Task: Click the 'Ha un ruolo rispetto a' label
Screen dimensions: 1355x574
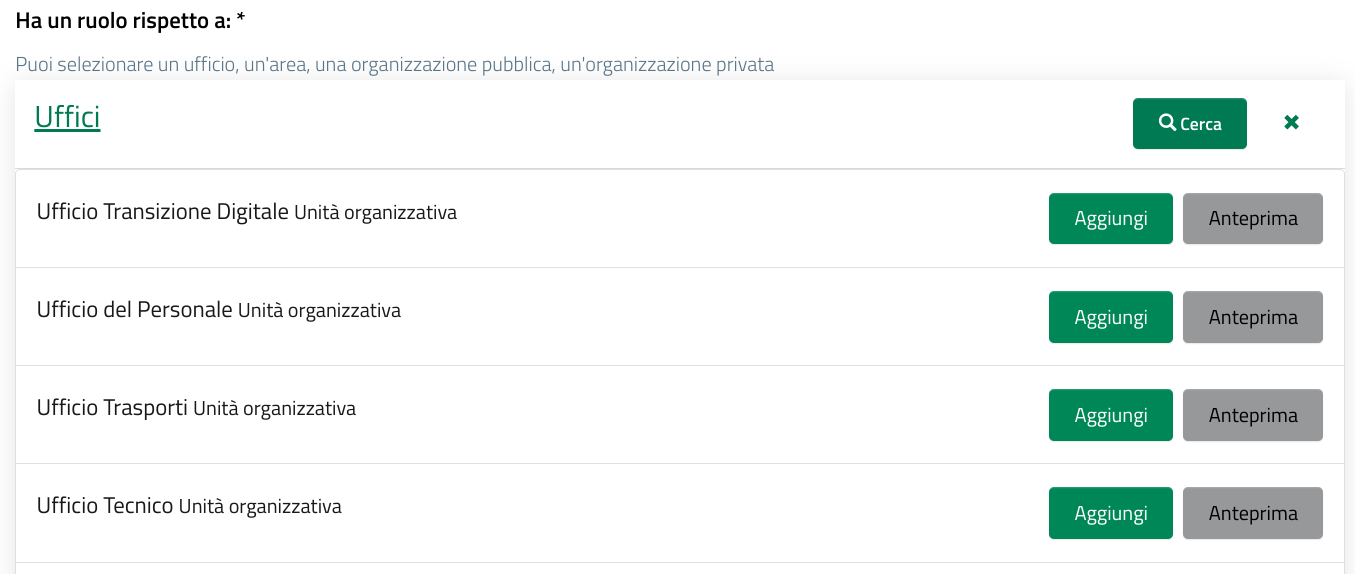Action: pos(130,19)
